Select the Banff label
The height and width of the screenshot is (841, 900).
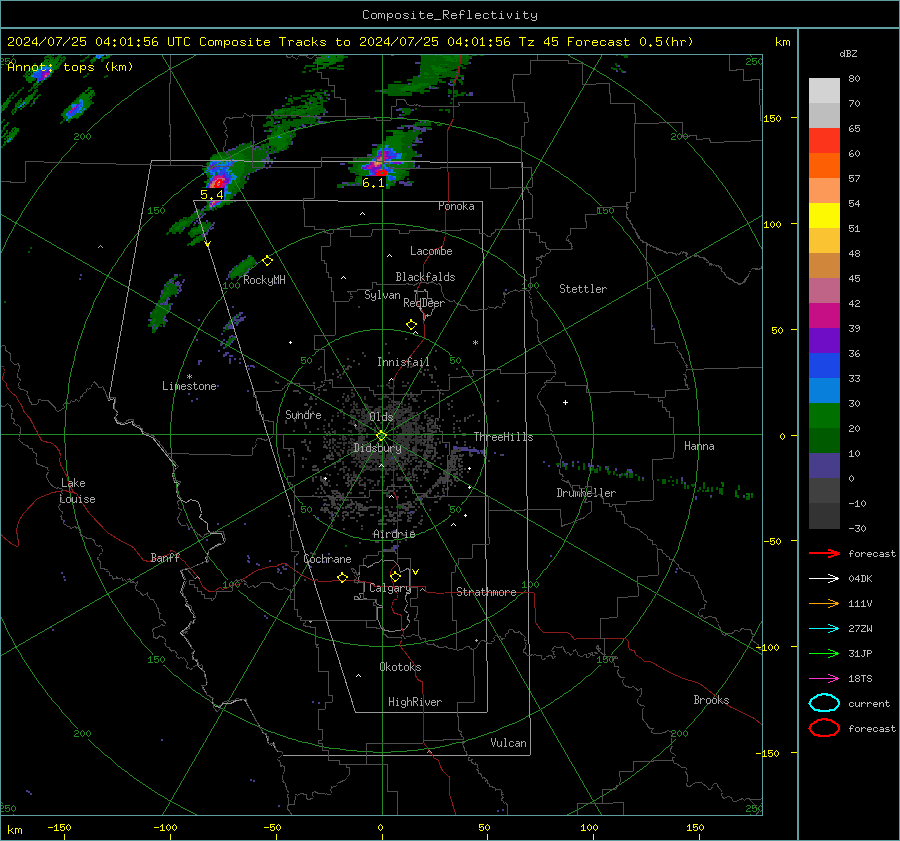pos(165,557)
